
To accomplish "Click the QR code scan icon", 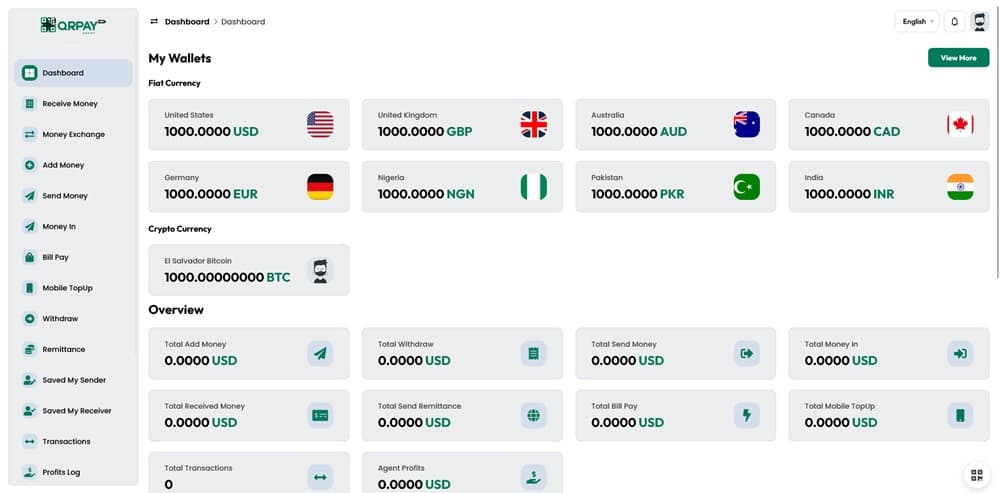I will [976, 476].
